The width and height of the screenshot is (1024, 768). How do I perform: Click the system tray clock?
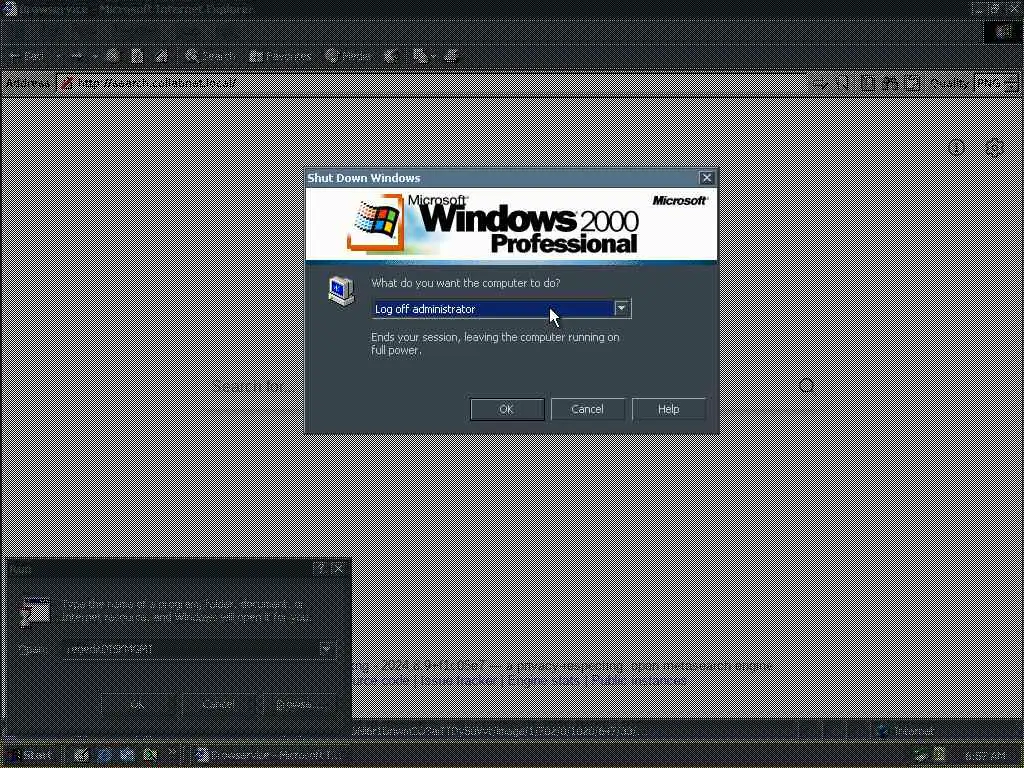(x=984, y=756)
